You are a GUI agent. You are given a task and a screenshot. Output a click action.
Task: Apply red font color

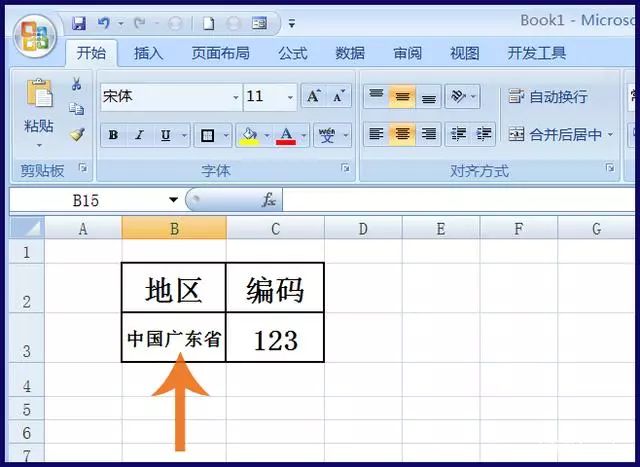click(x=286, y=136)
